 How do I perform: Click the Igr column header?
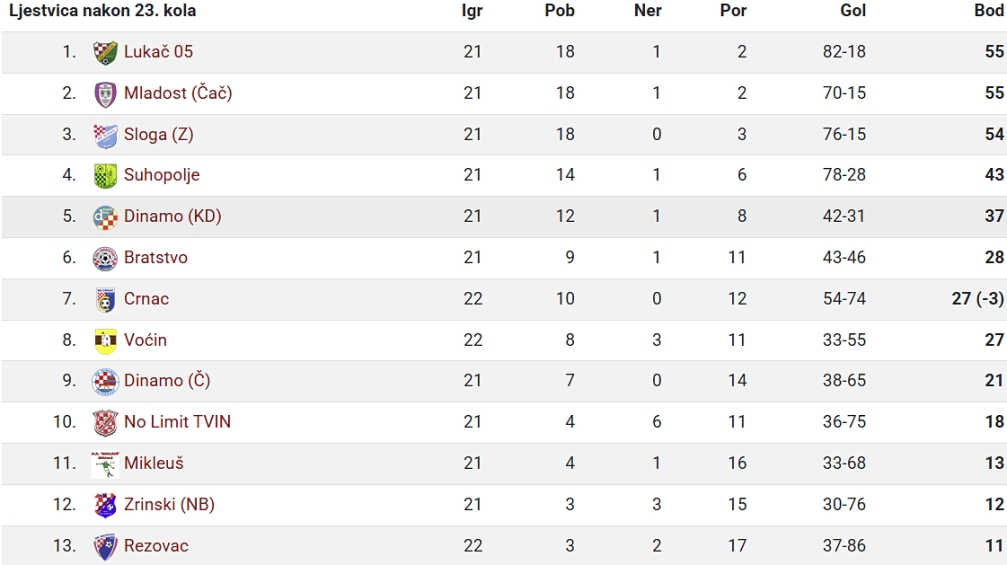tap(472, 11)
